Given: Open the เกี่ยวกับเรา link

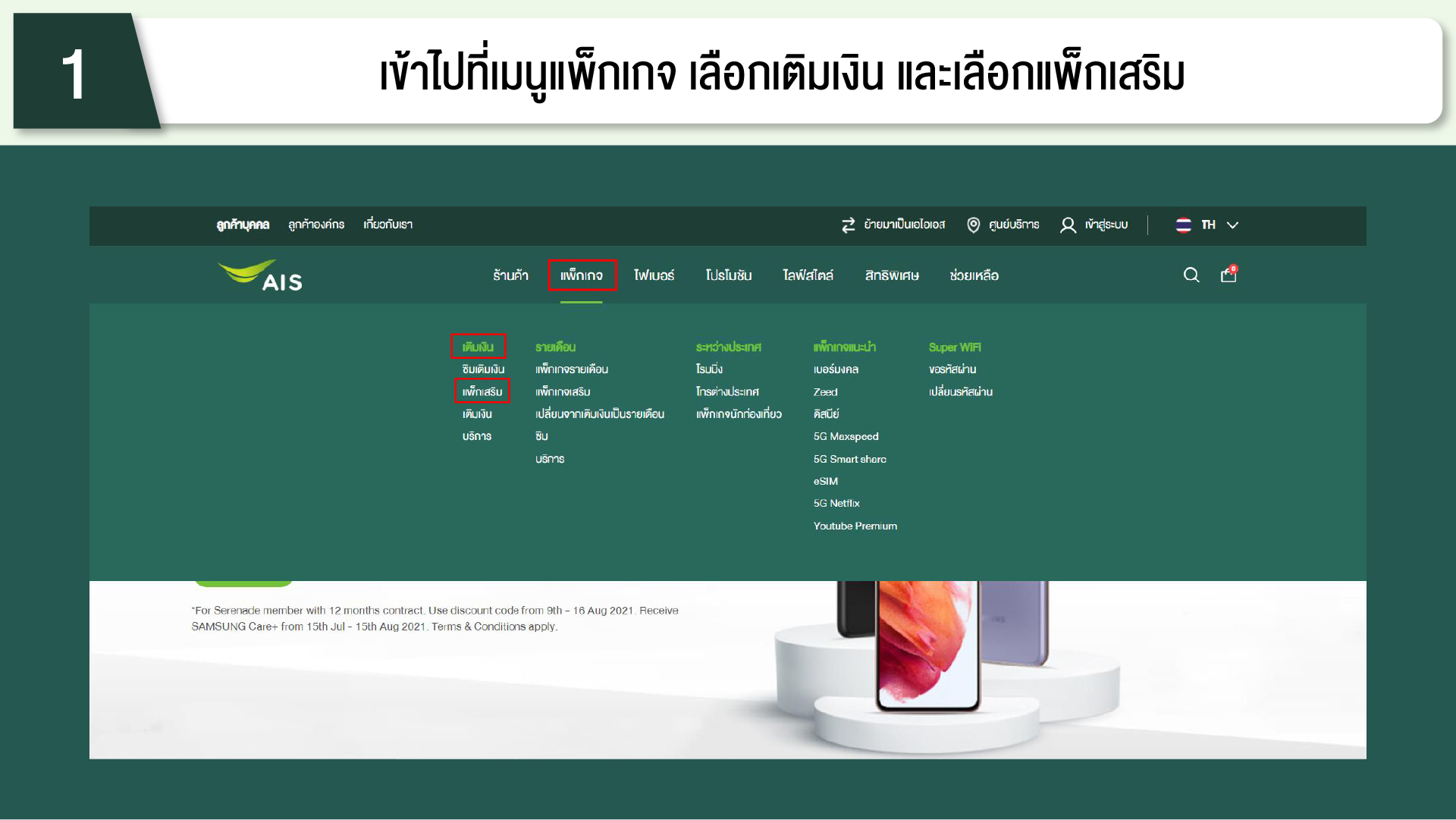Looking at the screenshot, I should [x=388, y=225].
